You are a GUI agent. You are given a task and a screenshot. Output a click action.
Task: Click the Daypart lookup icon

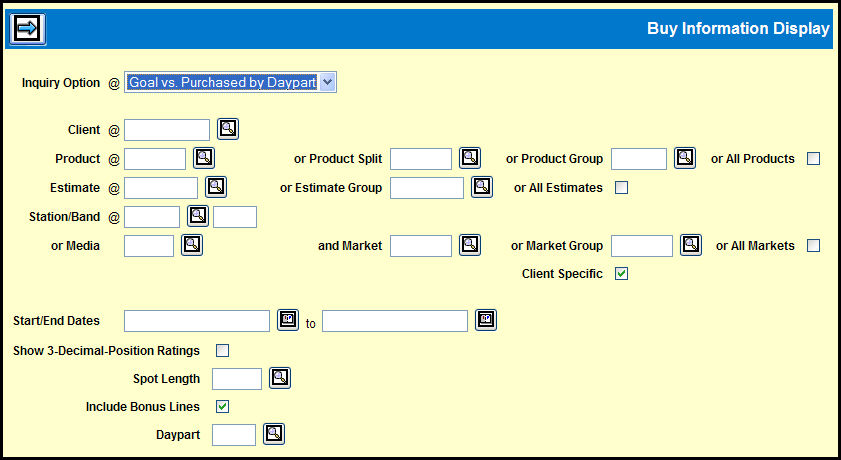click(x=273, y=434)
